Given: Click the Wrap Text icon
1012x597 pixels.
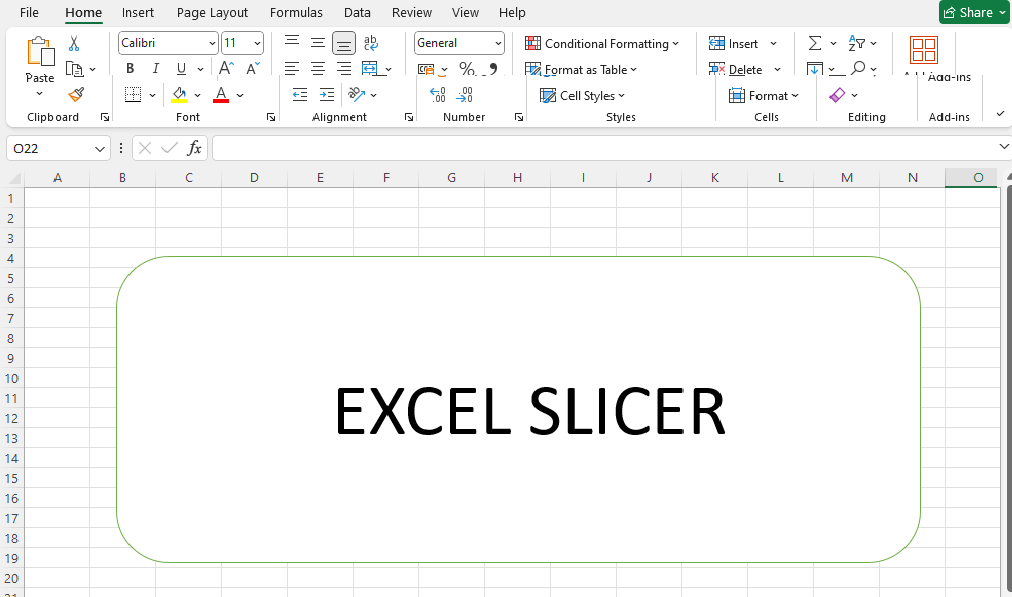Looking at the screenshot, I should tap(371, 43).
